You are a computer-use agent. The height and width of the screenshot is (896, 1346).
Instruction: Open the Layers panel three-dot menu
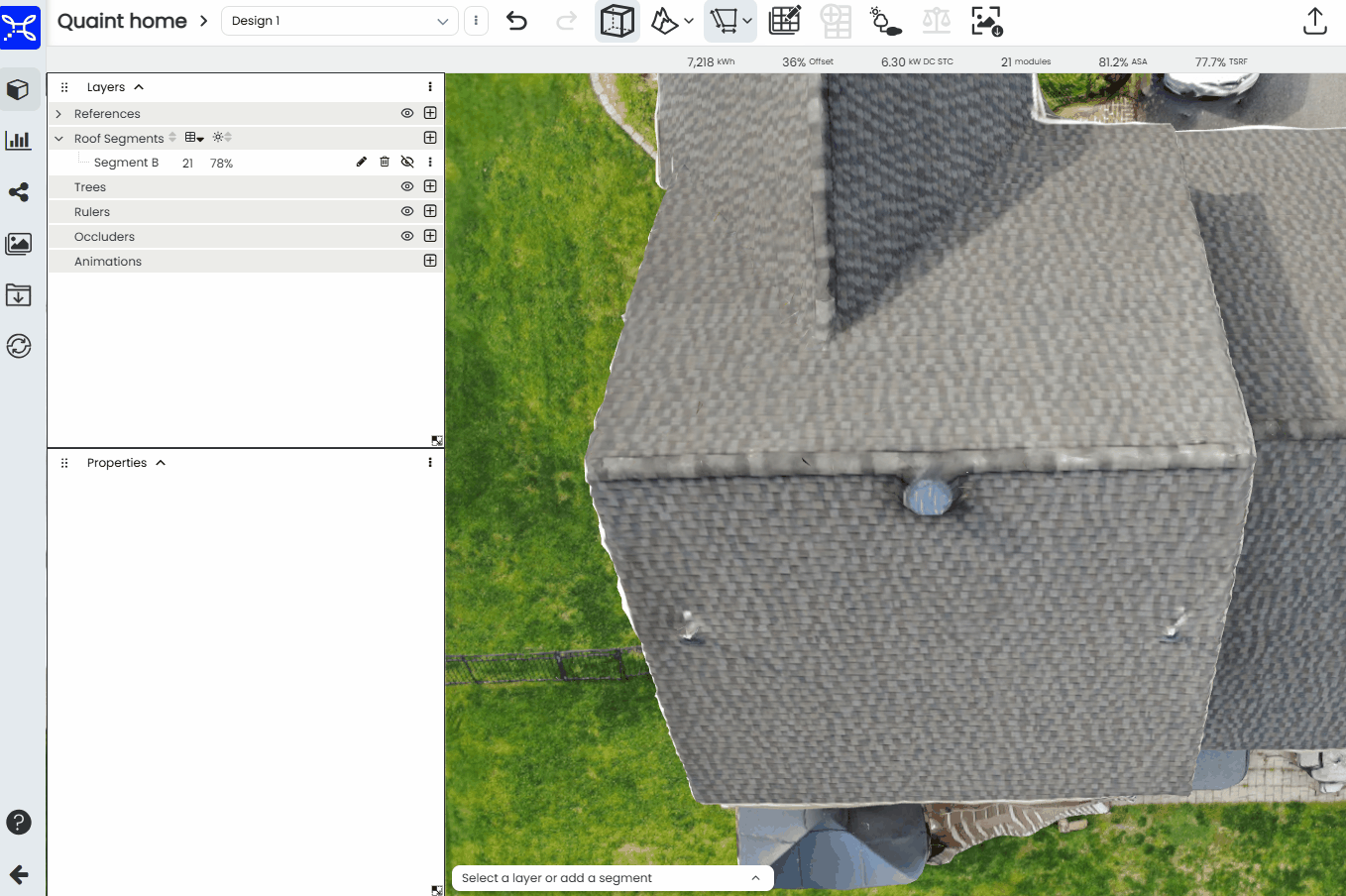430,87
